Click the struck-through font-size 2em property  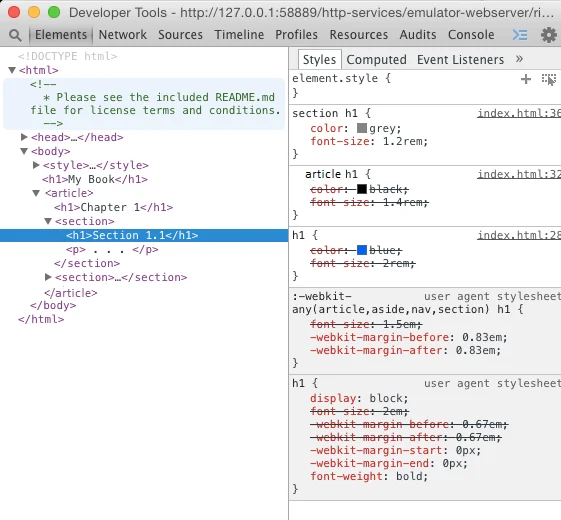click(x=359, y=411)
